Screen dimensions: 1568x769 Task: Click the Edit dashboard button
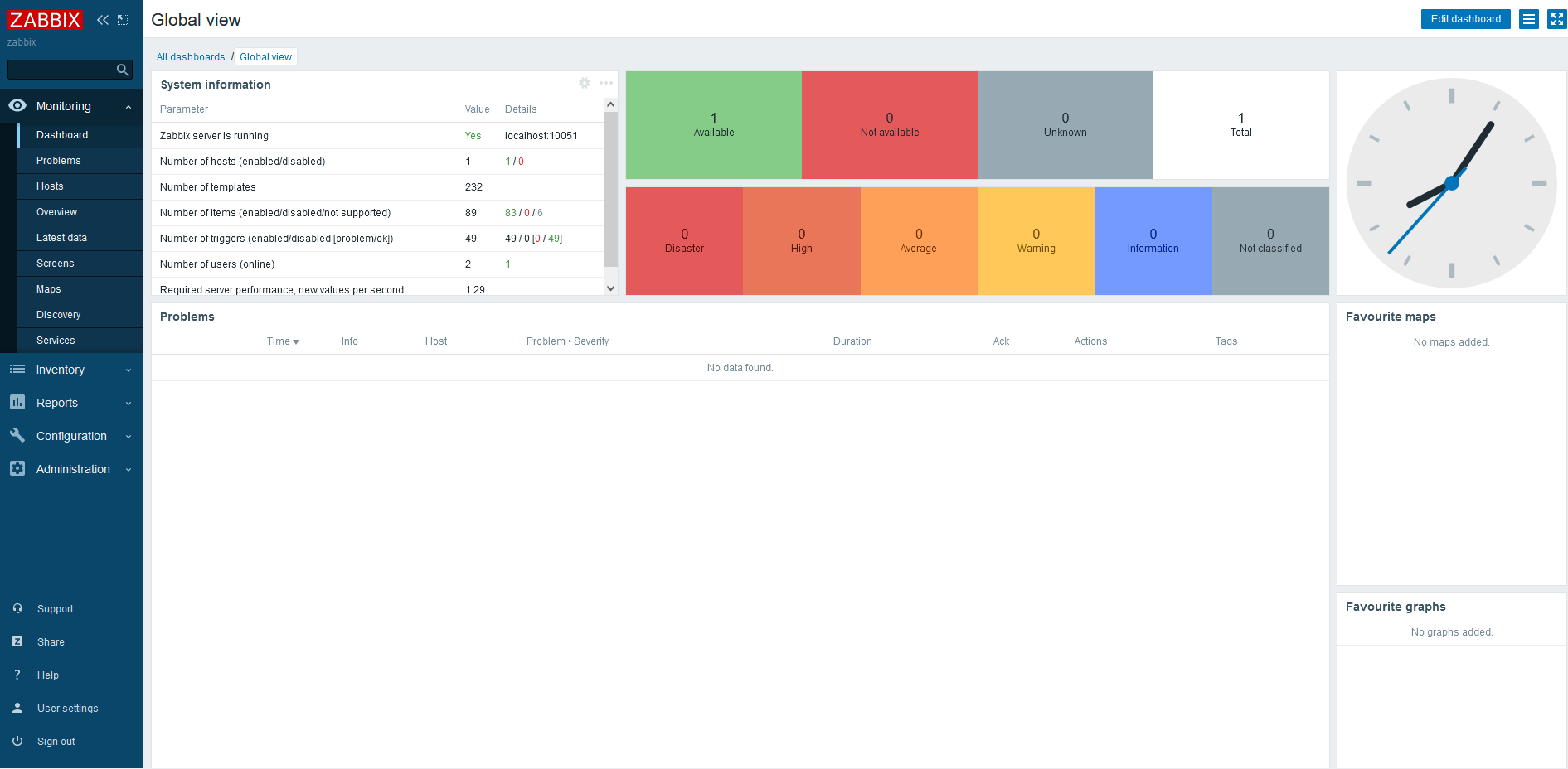[1465, 18]
